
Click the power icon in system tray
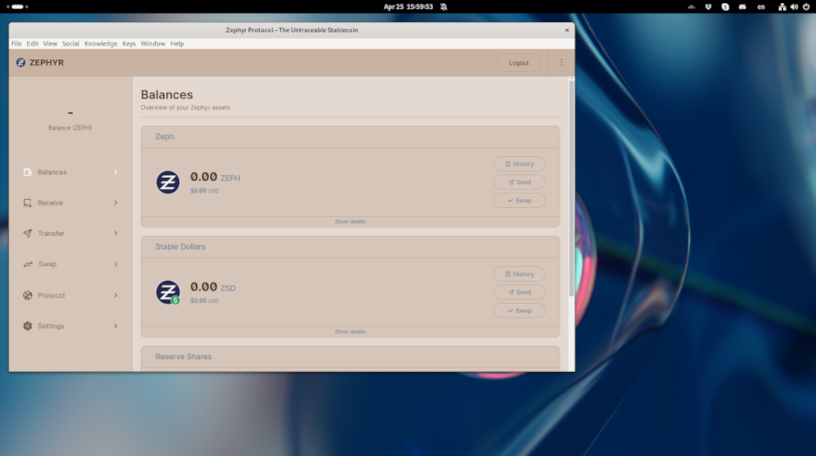(x=806, y=7)
